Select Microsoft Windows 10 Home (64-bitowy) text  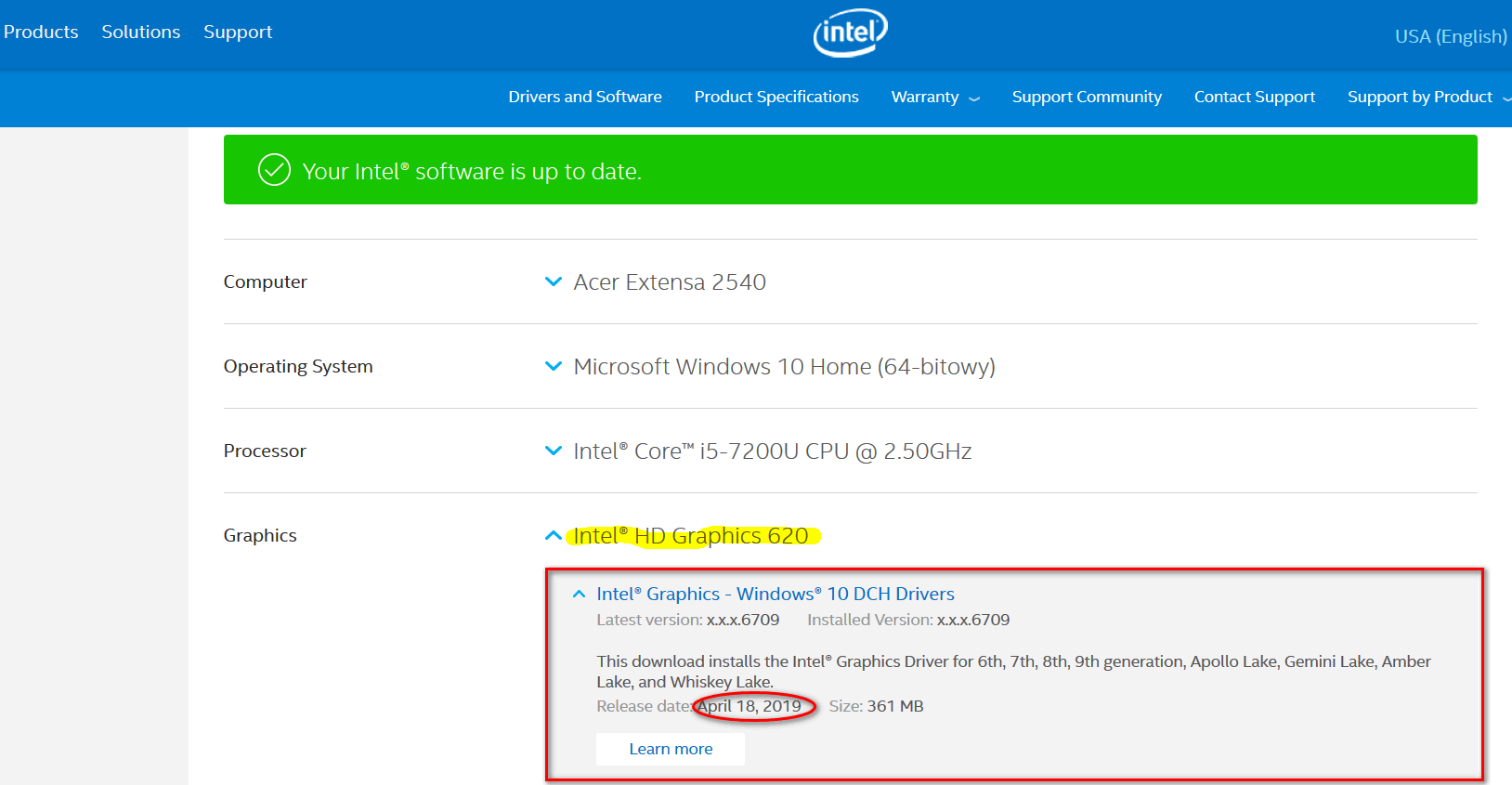point(785,367)
